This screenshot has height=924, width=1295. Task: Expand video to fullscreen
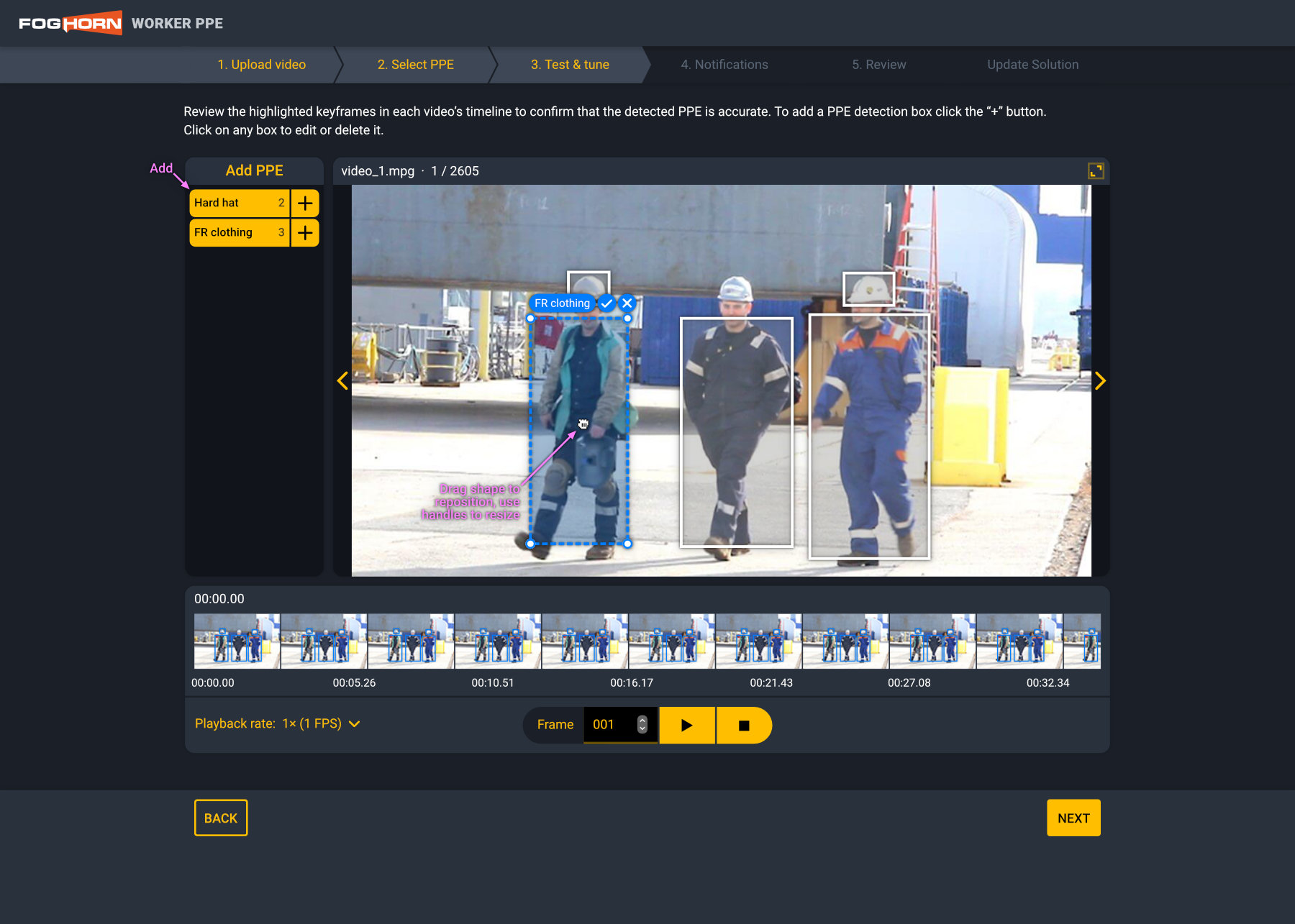click(1095, 171)
